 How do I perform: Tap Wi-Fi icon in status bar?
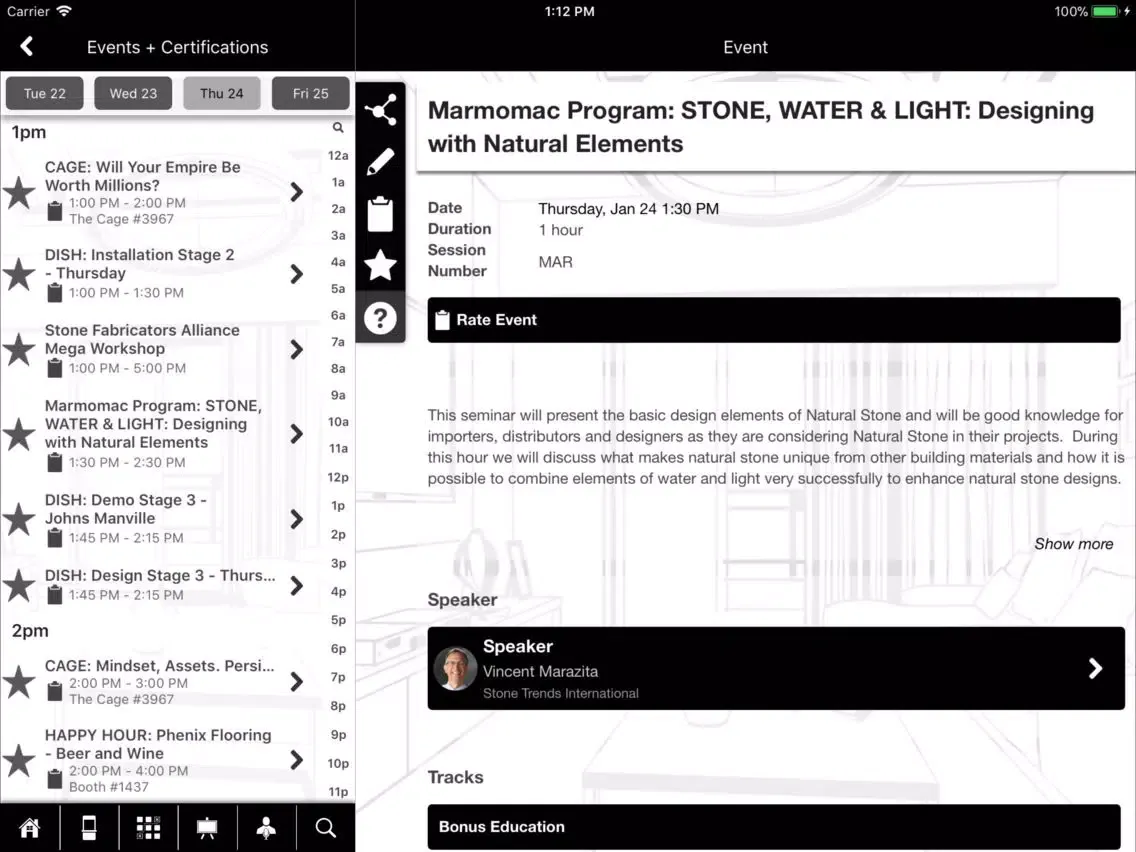(64, 11)
